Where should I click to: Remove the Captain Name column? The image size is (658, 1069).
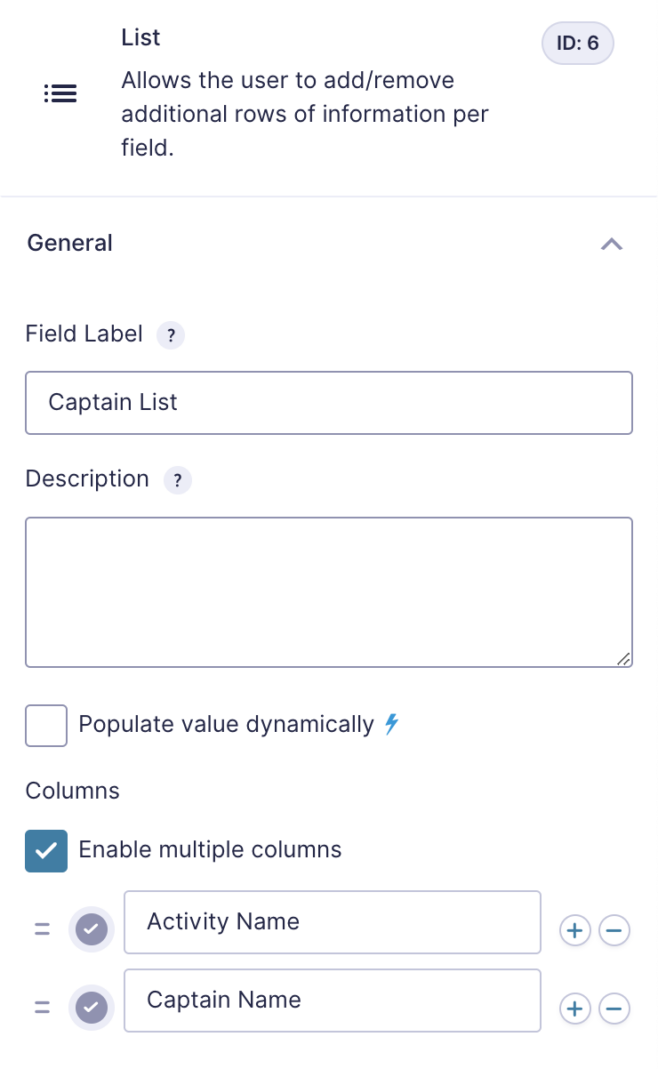coord(614,1008)
